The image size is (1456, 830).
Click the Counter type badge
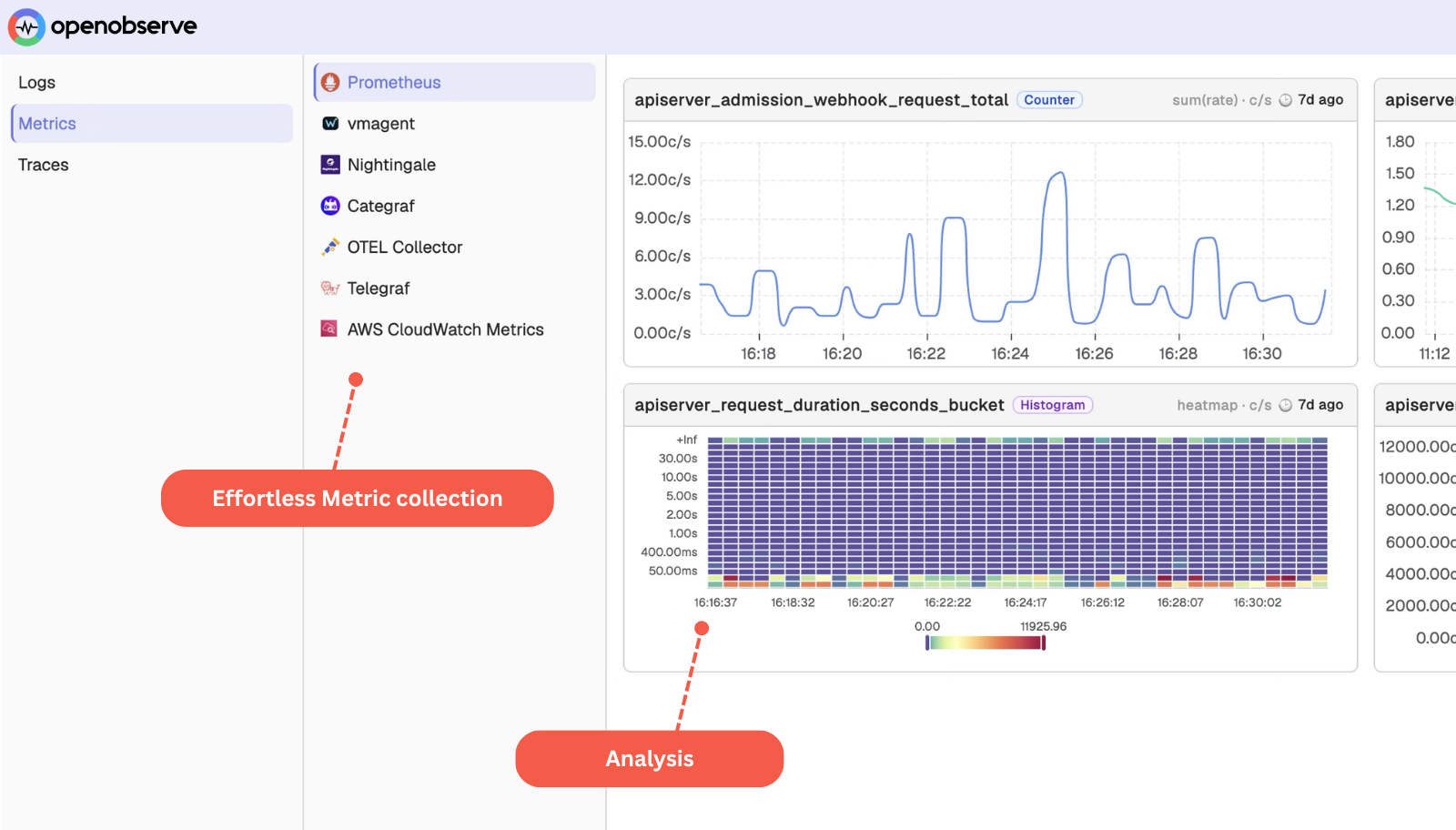[x=1049, y=100]
